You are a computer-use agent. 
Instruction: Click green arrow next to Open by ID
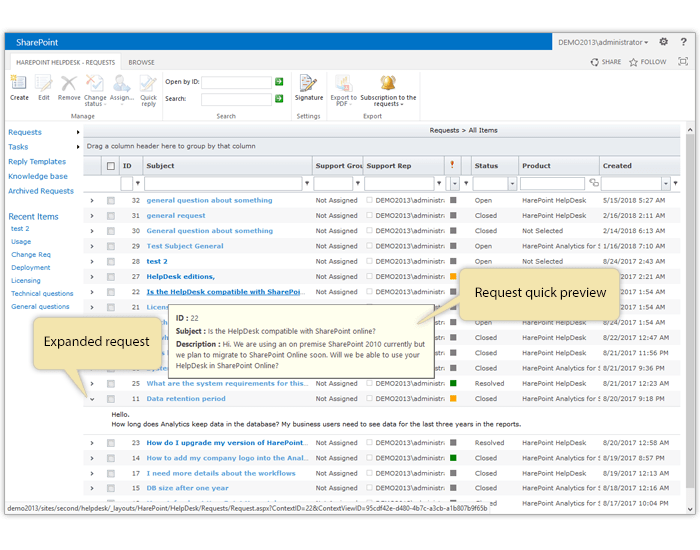pyautogui.click(x=279, y=82)
